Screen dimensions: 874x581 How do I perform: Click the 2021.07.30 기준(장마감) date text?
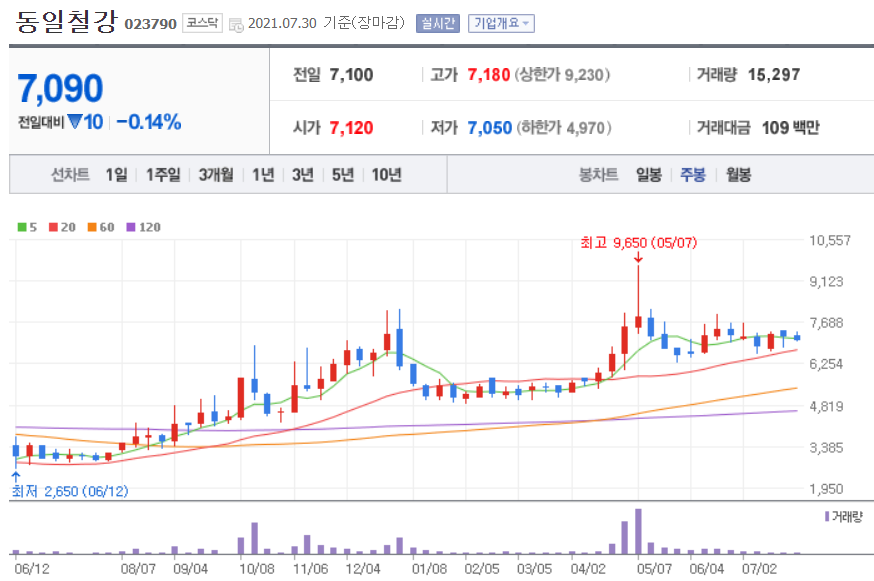pyautogui.click(x=326, y=23)
